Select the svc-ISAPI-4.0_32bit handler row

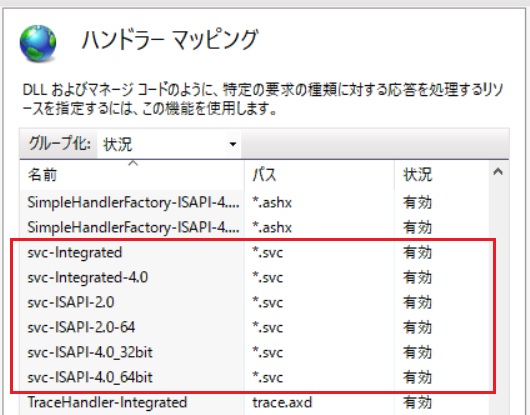[x=254, y=352]
